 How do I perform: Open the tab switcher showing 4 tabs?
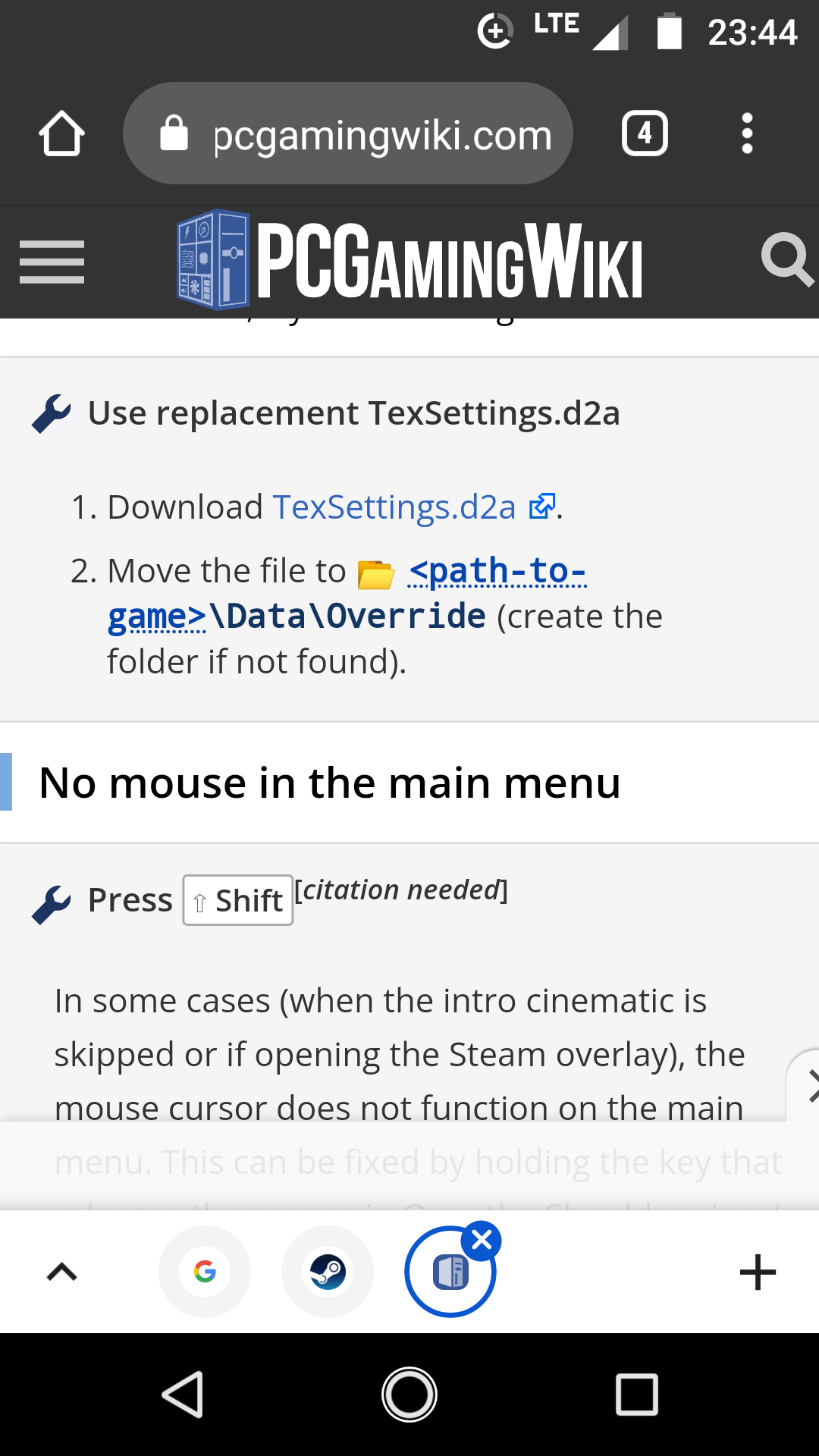coord(645,133)
